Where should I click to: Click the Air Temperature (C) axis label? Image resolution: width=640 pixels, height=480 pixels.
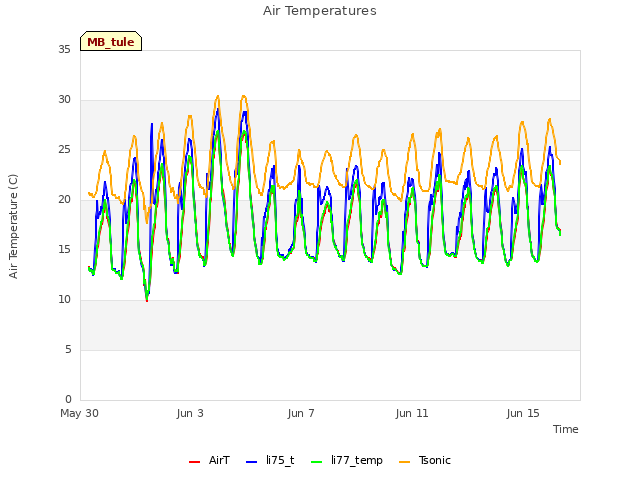tap(13, 227)
